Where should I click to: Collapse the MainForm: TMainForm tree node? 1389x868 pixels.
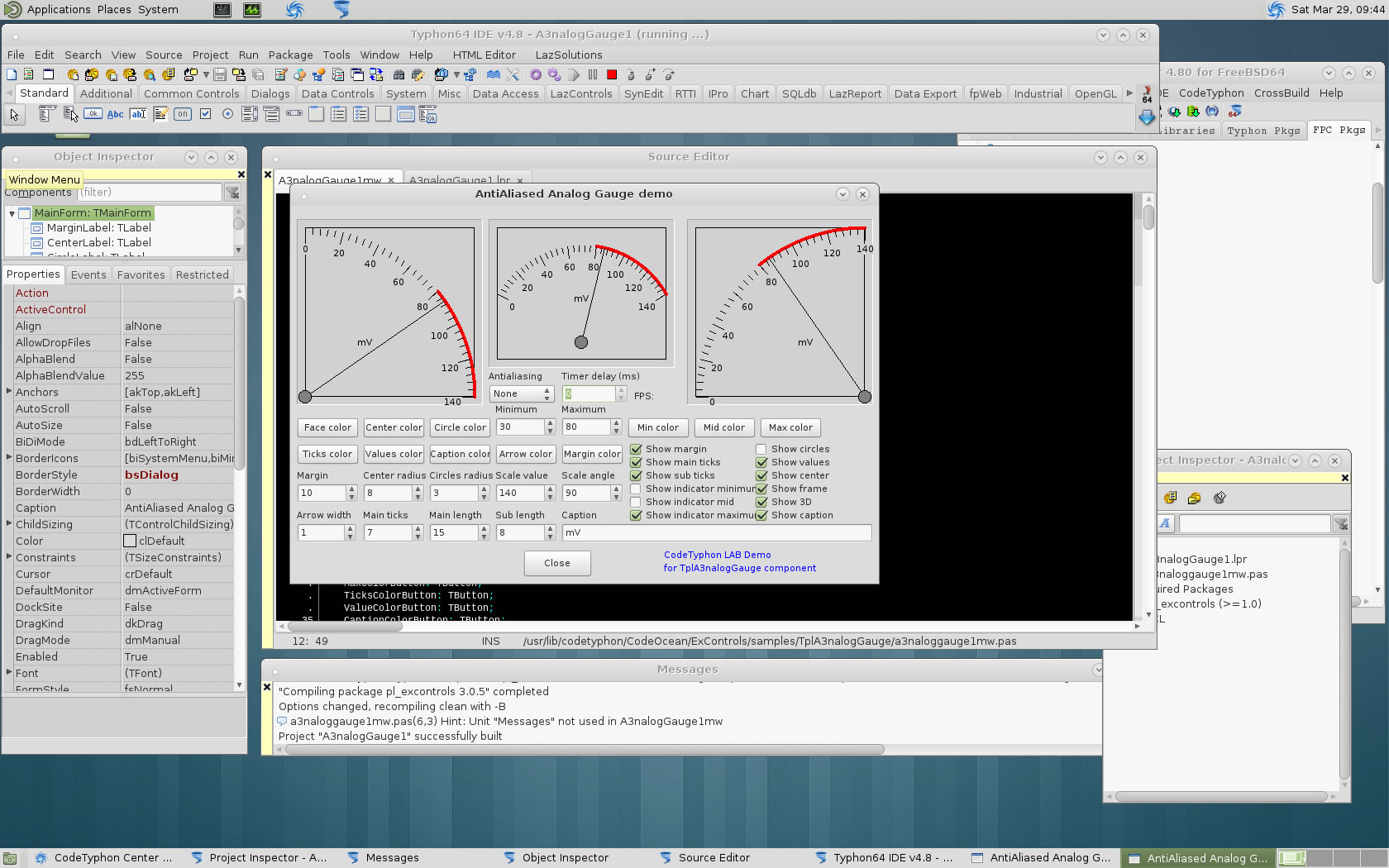12,213
